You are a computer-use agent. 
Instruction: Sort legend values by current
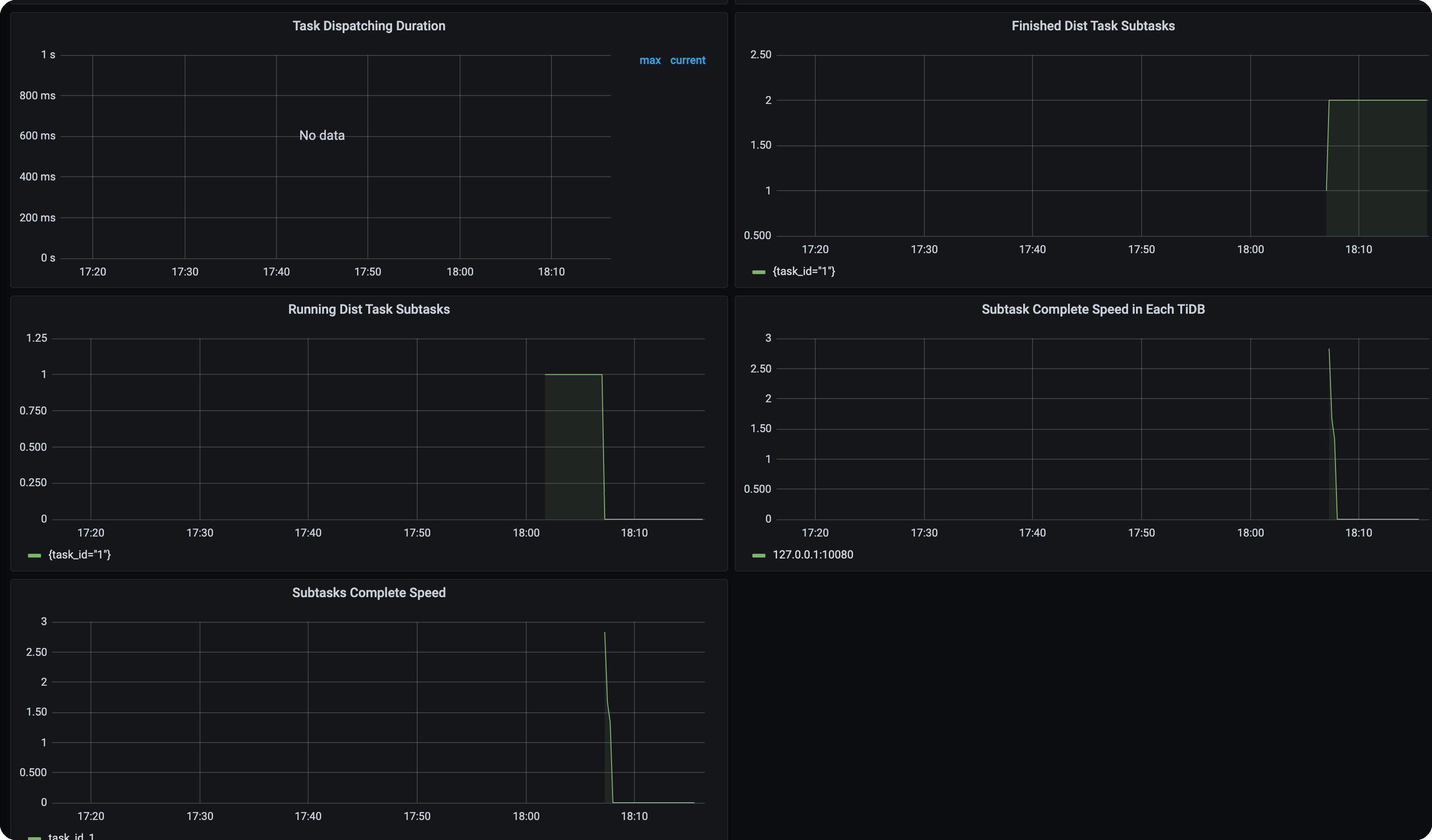688,60
